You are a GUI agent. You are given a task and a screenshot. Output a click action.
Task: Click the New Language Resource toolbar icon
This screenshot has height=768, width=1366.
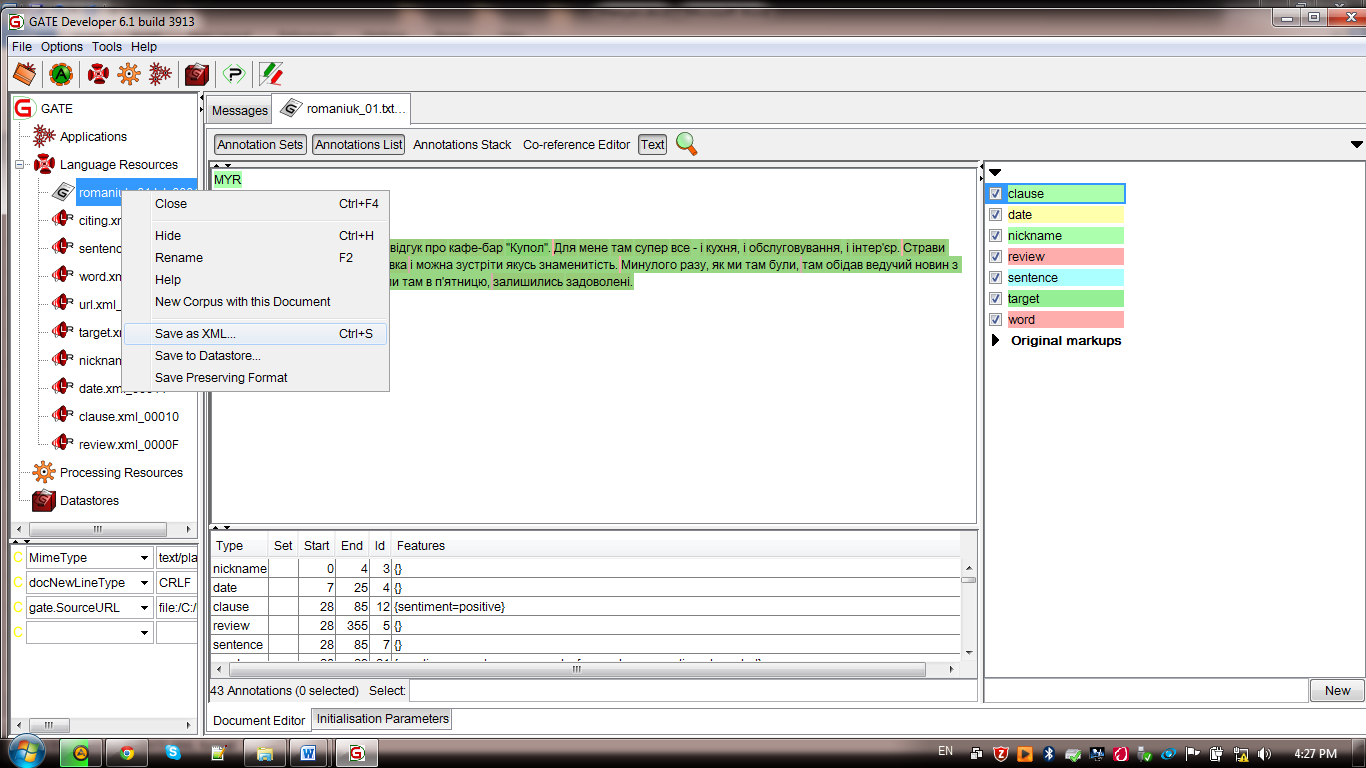tap(98, 74)
